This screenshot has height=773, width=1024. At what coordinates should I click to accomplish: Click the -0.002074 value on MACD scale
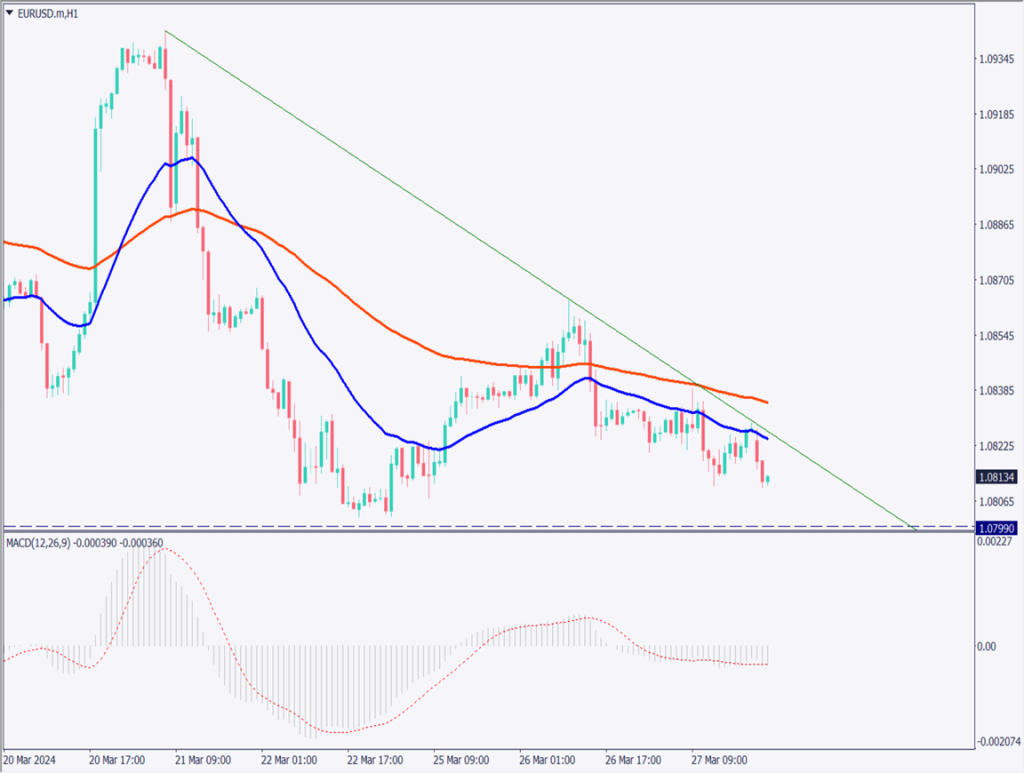(x=998, y=741)
